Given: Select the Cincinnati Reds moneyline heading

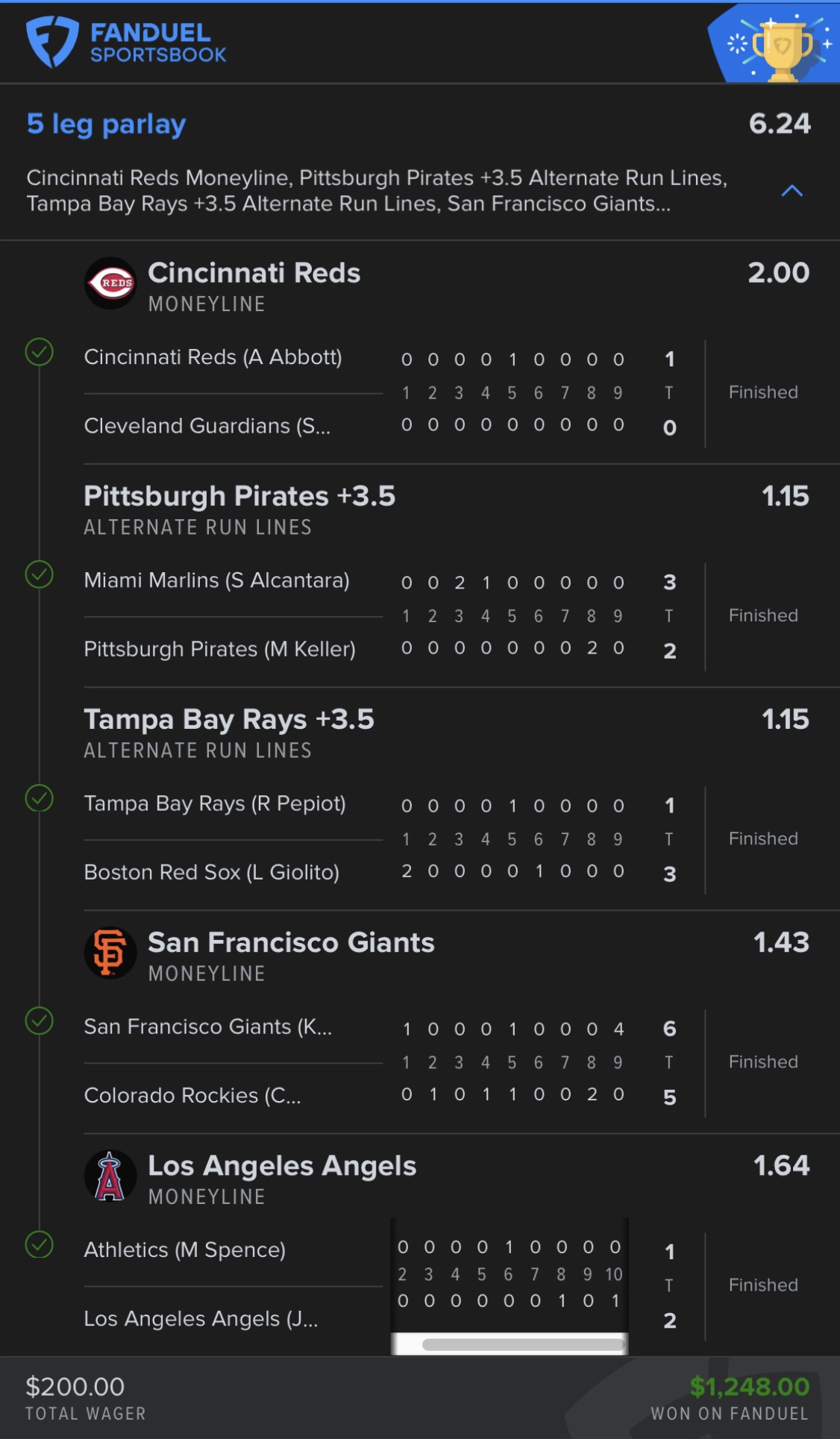Looking at the screenshot, I should [x=254, y=273].
